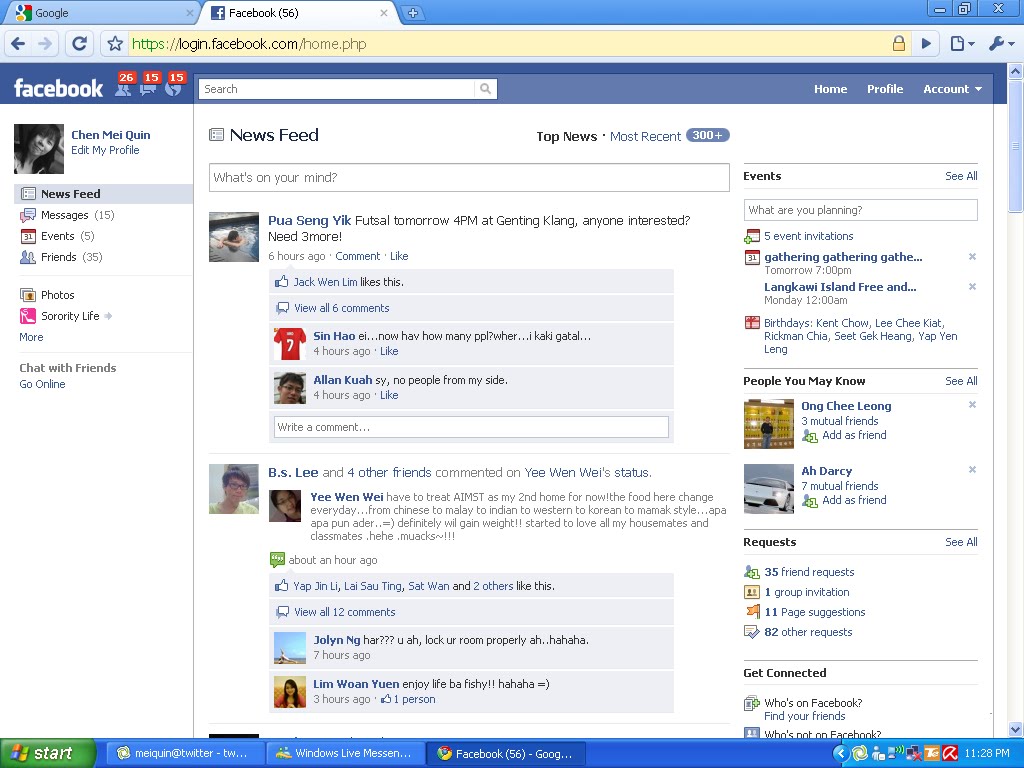Switch to meiquin@twitter taskbar window
1024x768 pixels.
pyautogui.click(x=185, y=753)
